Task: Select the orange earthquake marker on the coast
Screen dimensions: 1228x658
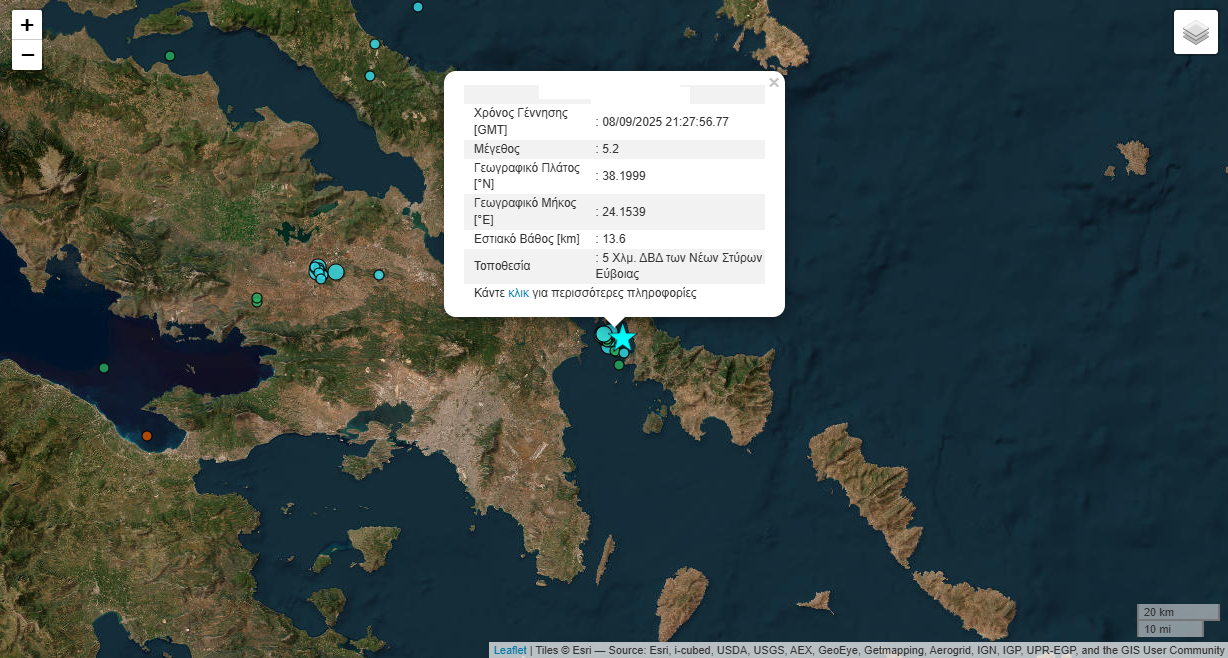Action: click(147, 436)
